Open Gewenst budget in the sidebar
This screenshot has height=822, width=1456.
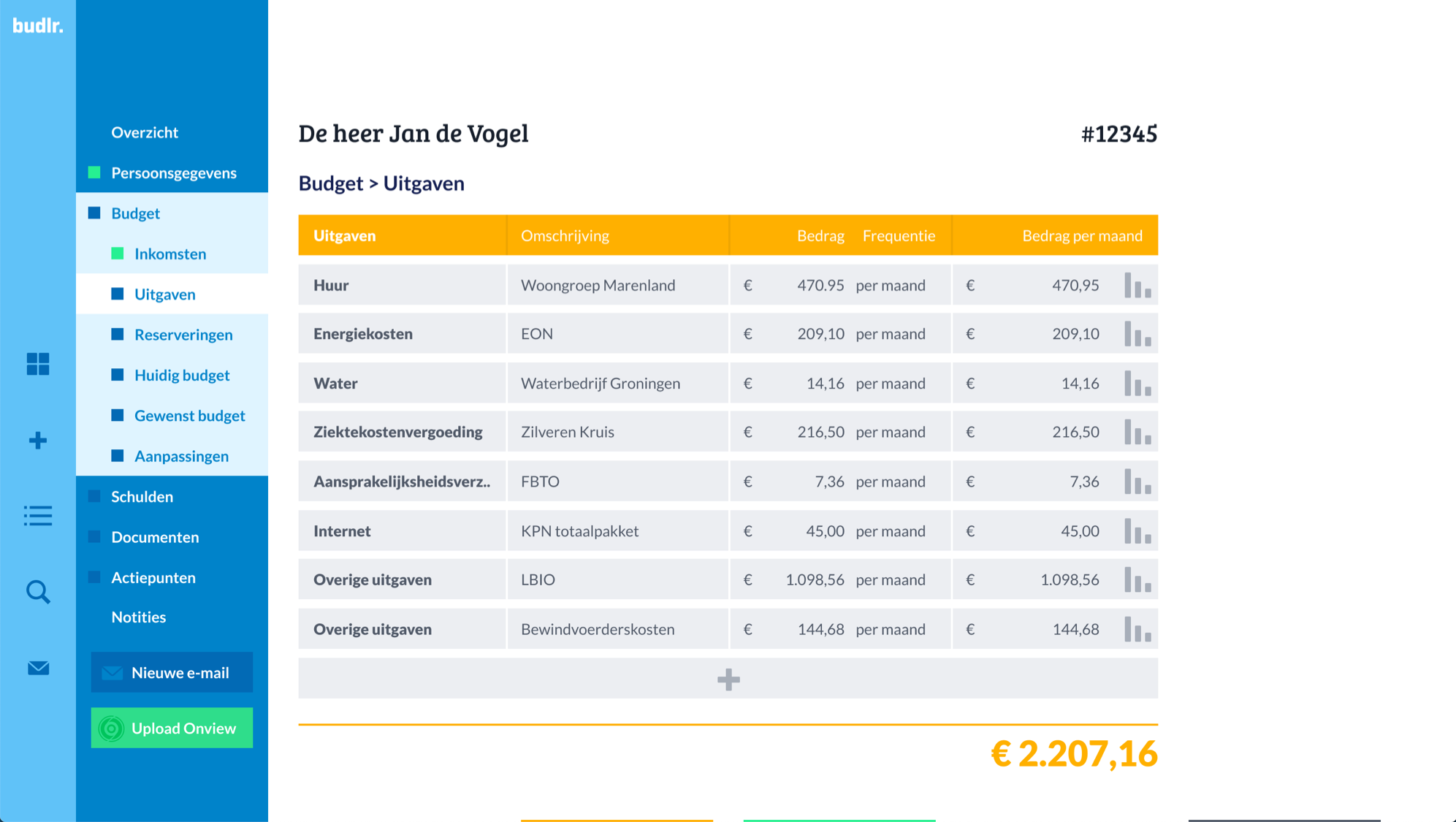click(189, 416)
